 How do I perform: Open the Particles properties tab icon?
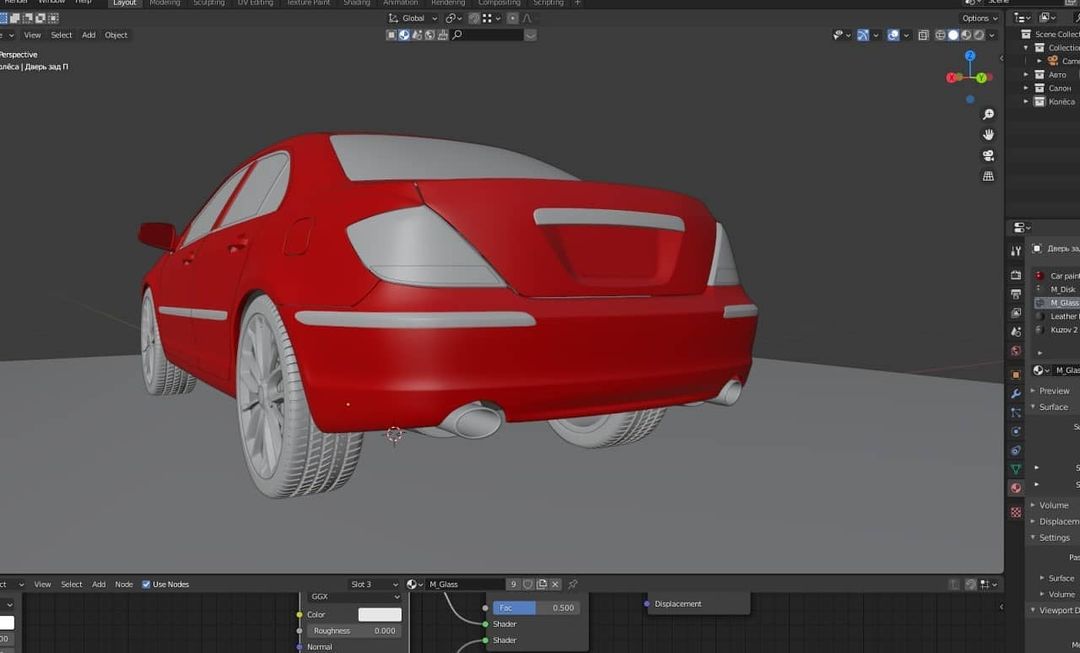click(x=1016, y=413)
